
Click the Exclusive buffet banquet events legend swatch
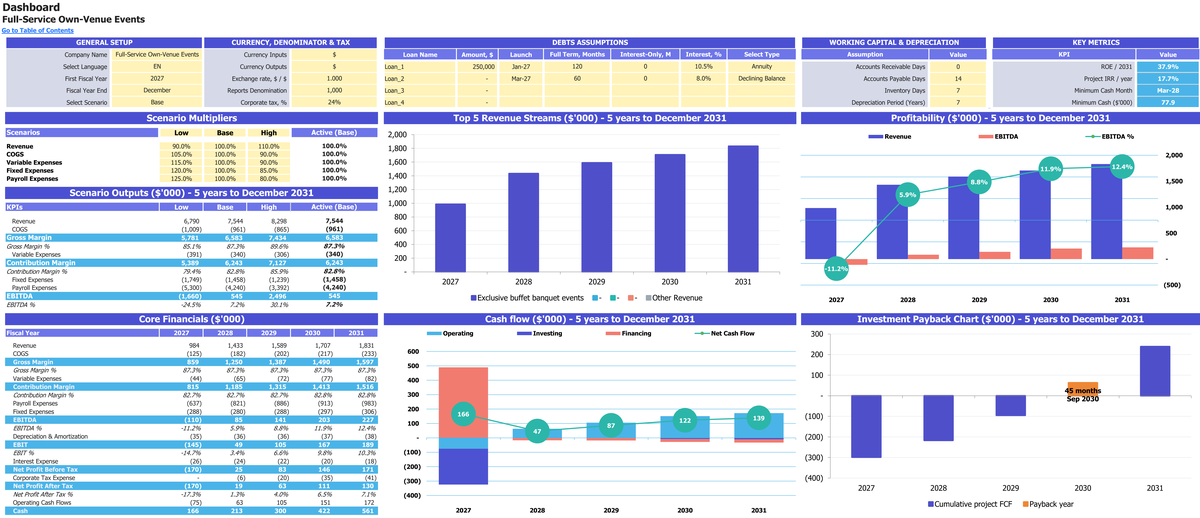point(473,298)
